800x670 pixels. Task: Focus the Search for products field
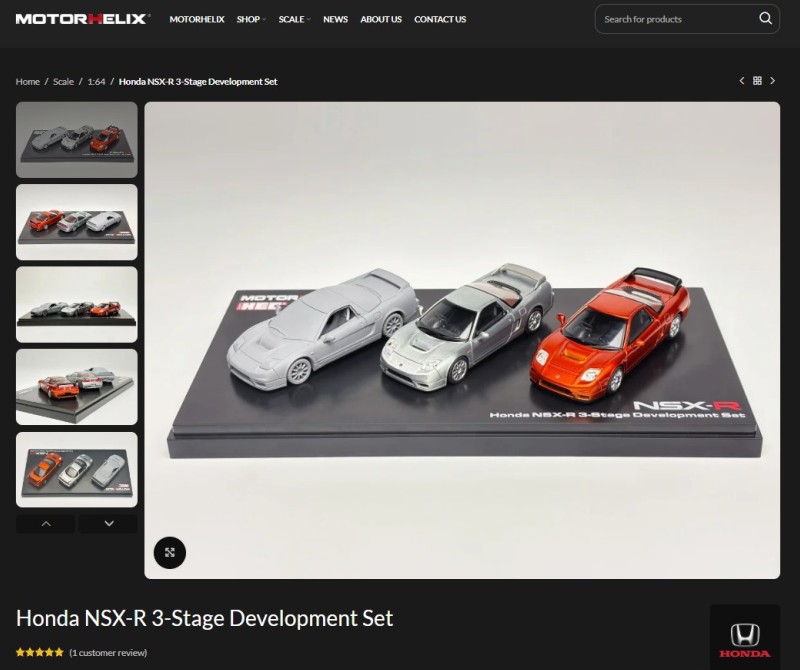[675, 19]
